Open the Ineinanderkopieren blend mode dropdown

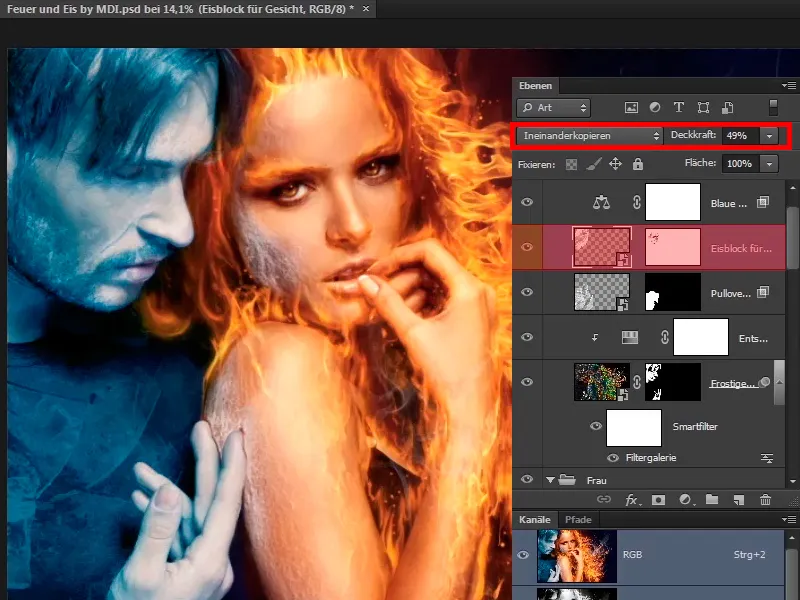(x=590, y=136)
